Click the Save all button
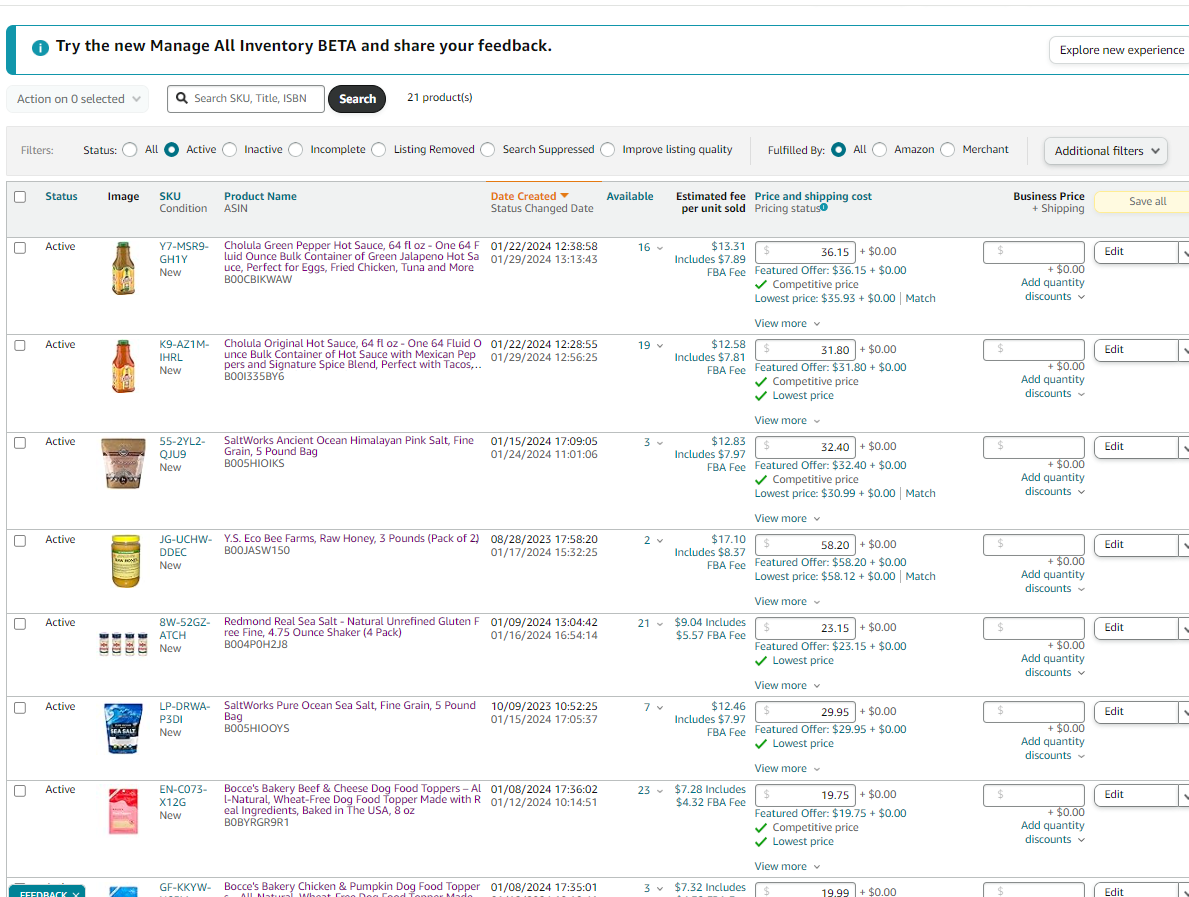The width and height of the screenshot is (1189, 897). [x=1143, y=201]
